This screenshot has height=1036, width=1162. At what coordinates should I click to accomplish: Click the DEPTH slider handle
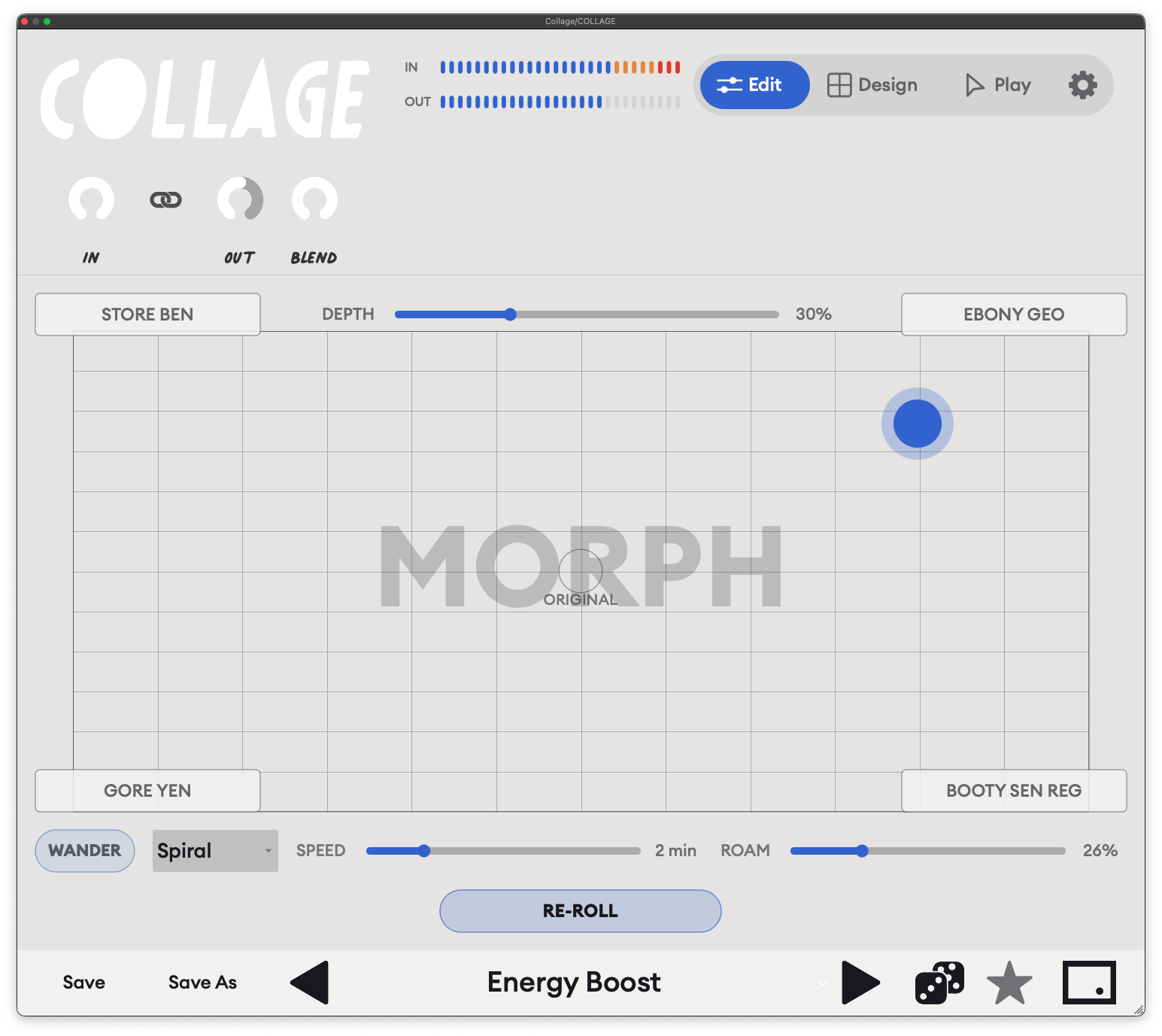point(510,314)
